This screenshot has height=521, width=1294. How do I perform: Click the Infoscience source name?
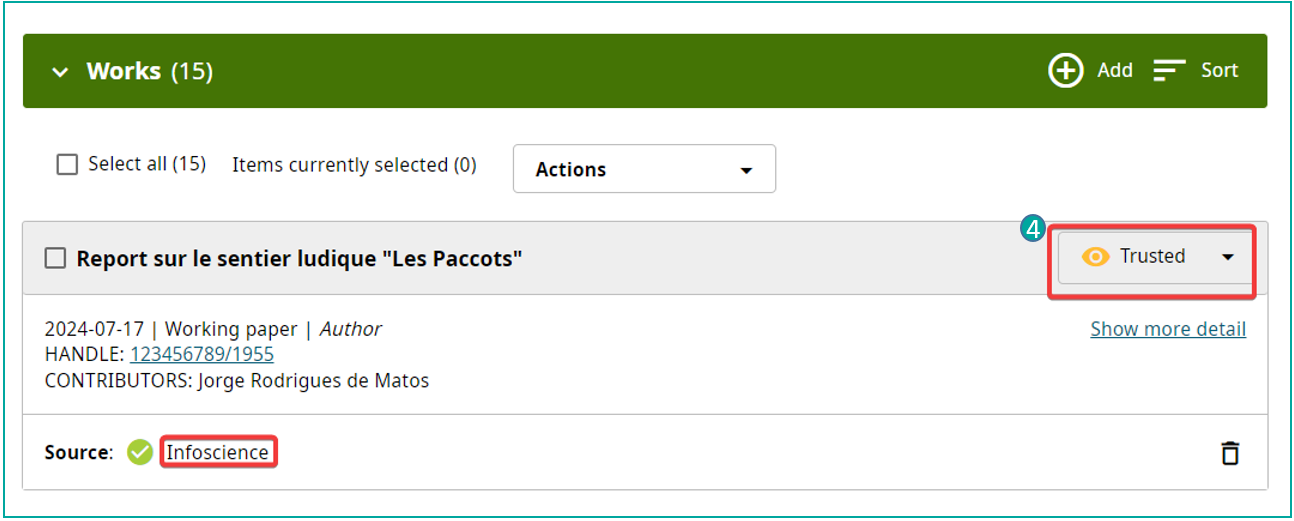click(x=217, y=452)
